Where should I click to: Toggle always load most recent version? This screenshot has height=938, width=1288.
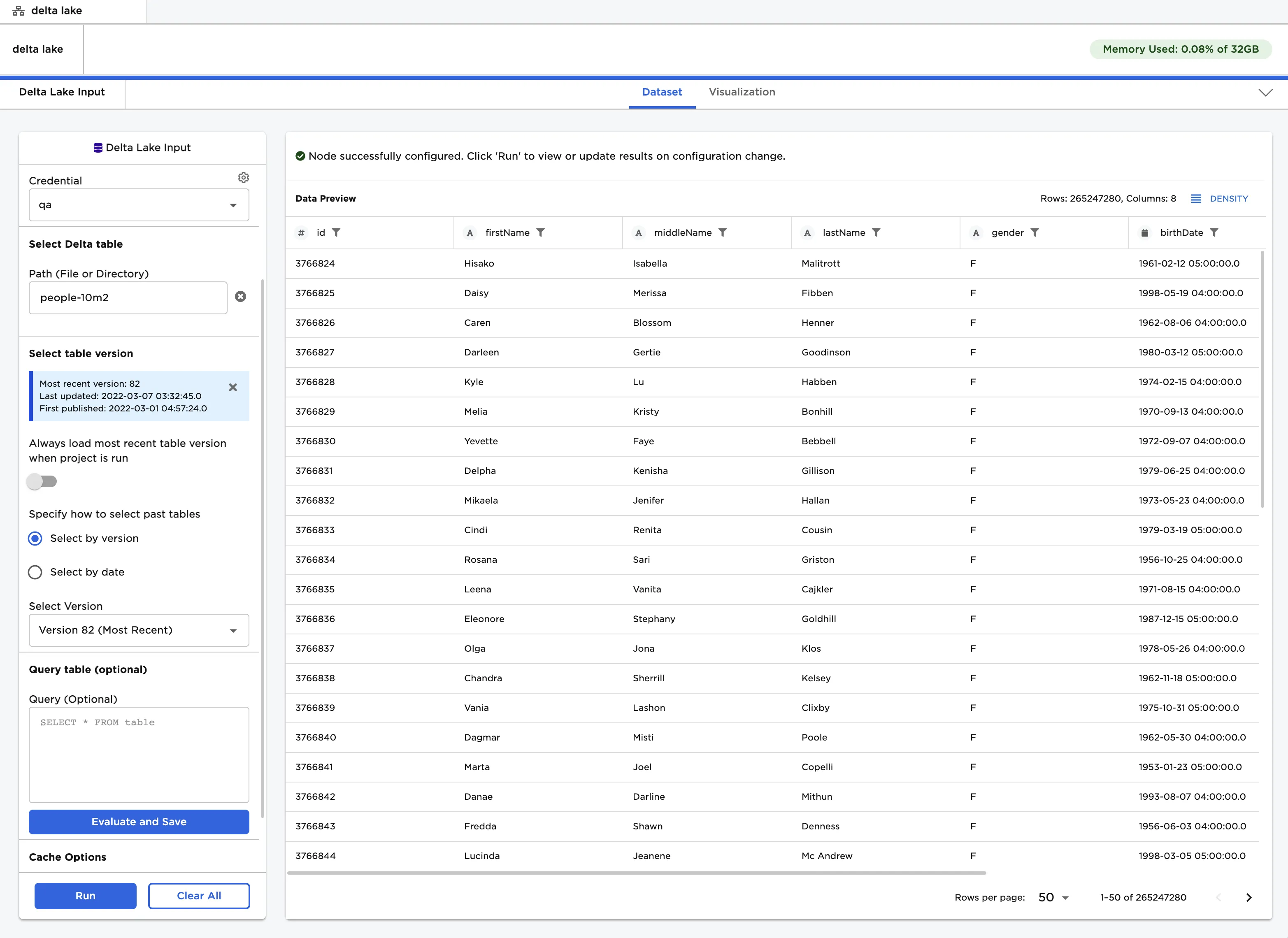click(x=42, y=481)
